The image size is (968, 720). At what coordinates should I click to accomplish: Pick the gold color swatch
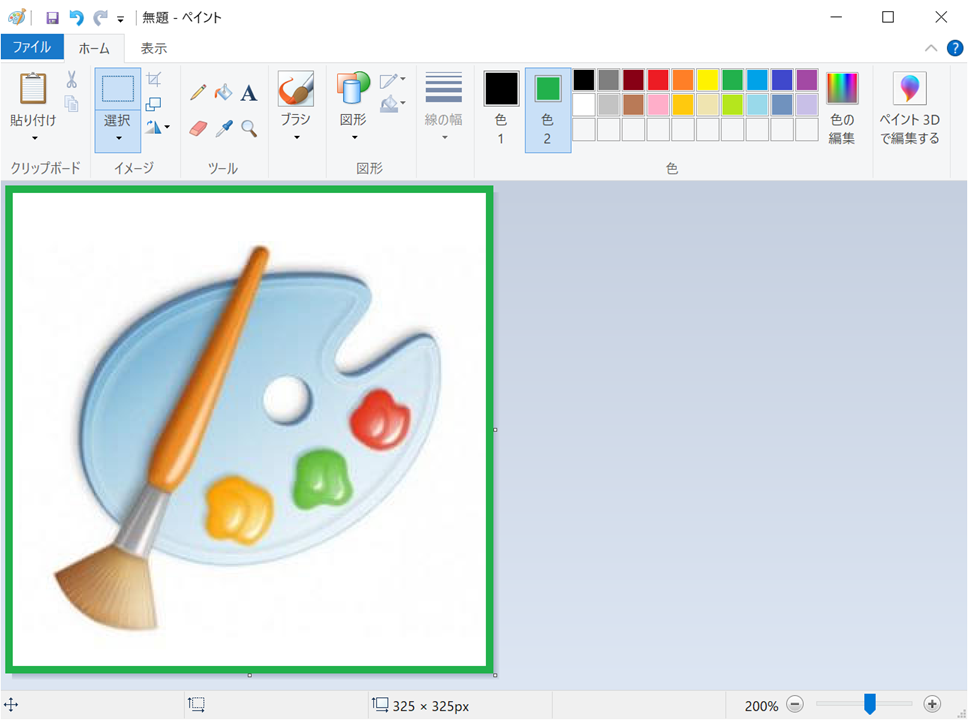tap(683, 105)
